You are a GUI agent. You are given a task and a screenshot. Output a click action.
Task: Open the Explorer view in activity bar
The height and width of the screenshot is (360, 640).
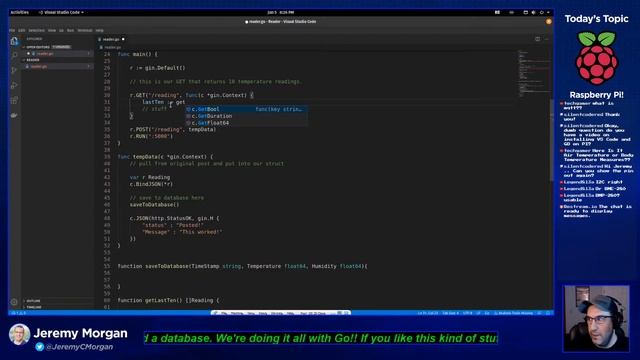tap(14, 41)
